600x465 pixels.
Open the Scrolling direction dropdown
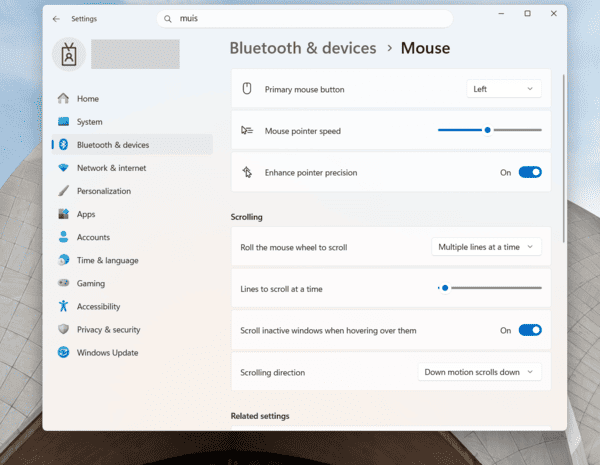tap(479, 372)
